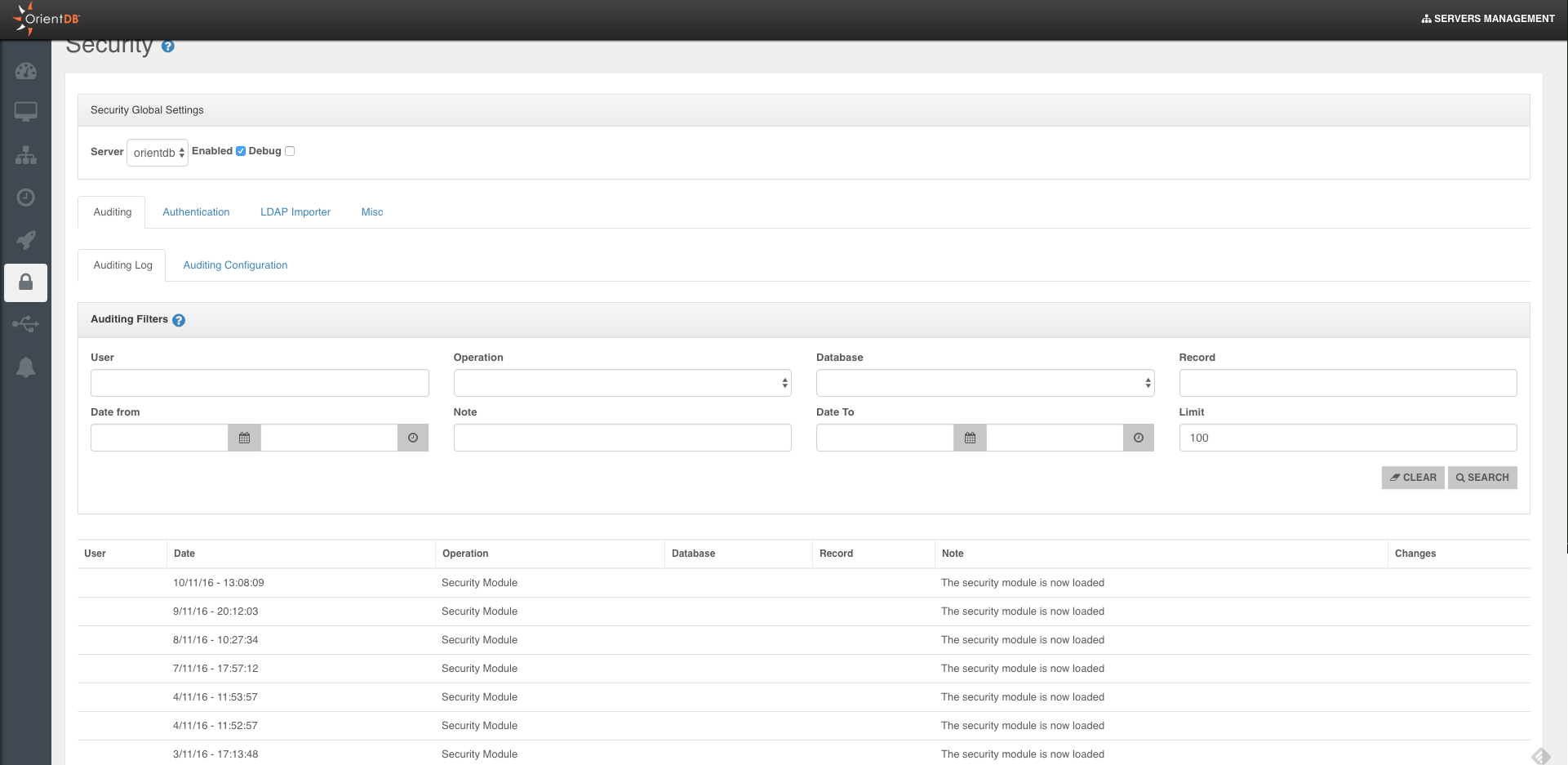Open the Auditing Configuration tab
The width and height of the screenshot is (1568, 765).
pyautogui.click(x=235, y=265)
